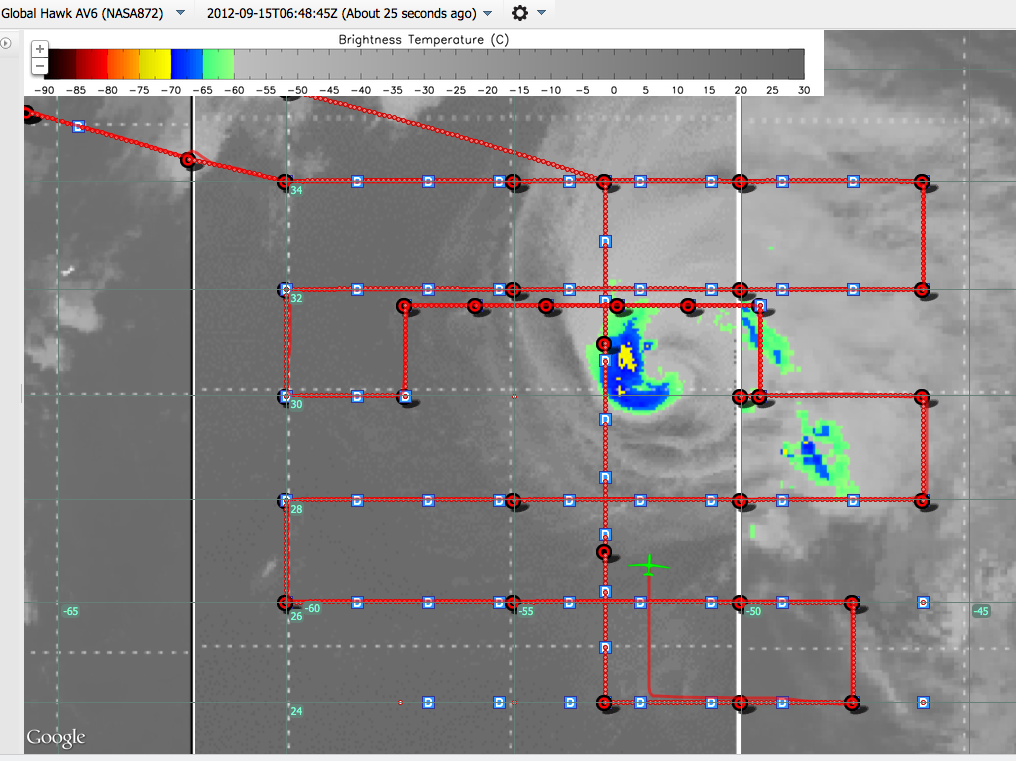Image resolution: width=1016 pixels, height=761 pixels.
Task: Zoom in with the plus button
Action: (39, 49)
